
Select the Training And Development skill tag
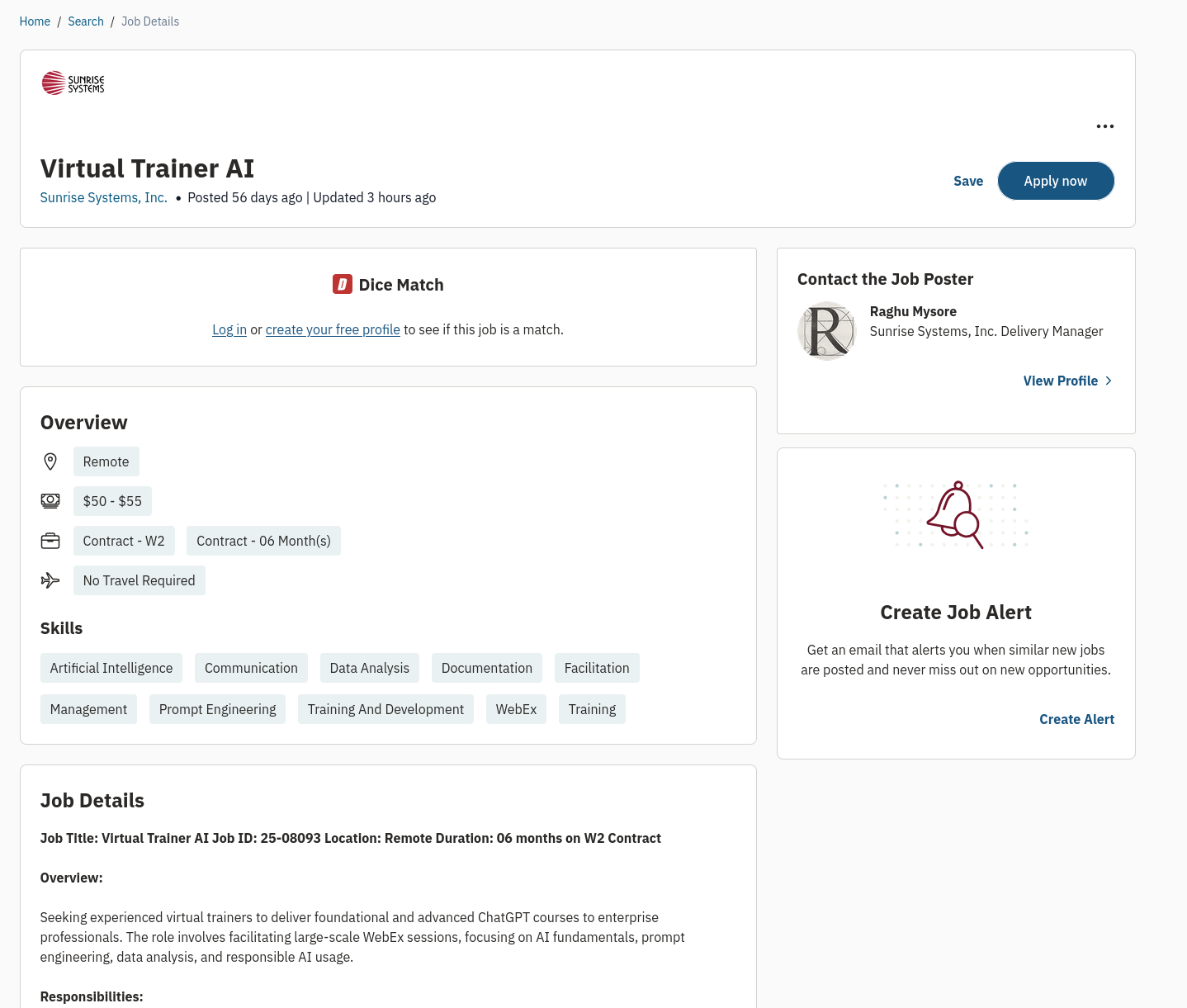385,709
